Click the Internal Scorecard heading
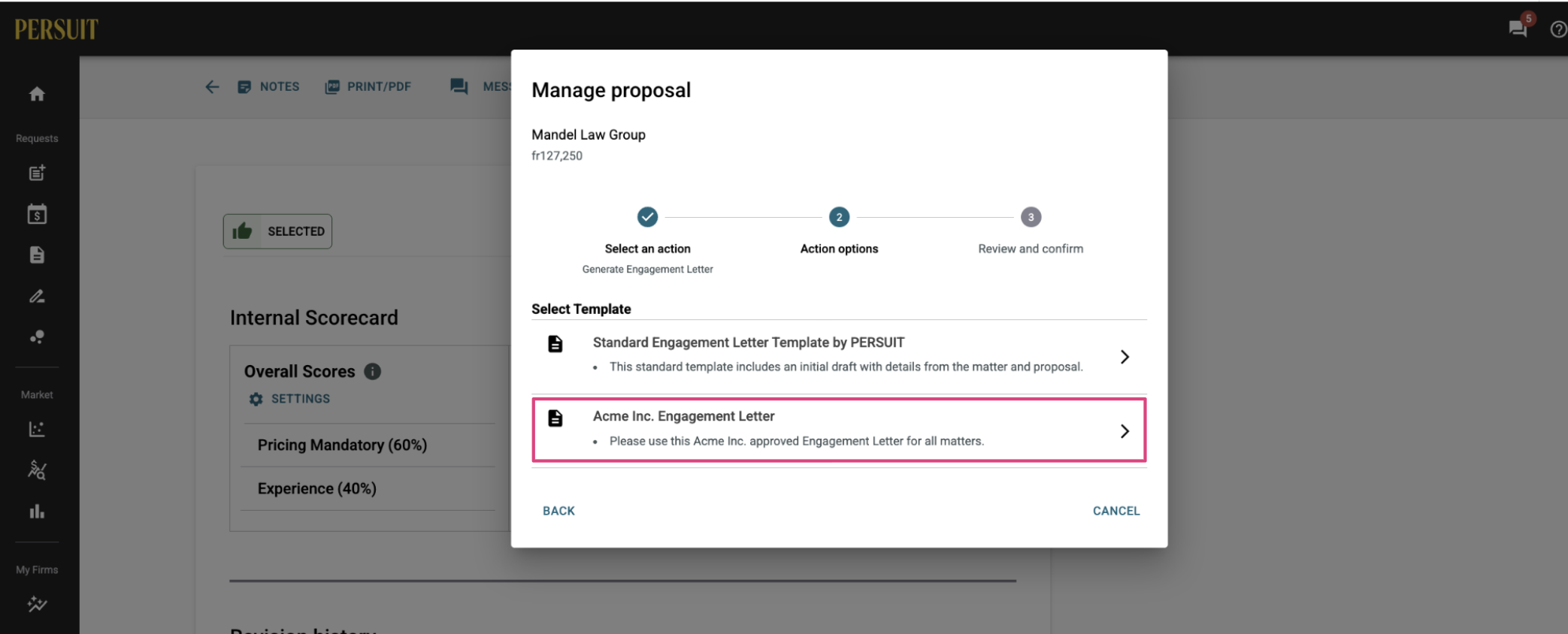The height and width of the screenshot is (634, 1568). click(x=314, y=318)
